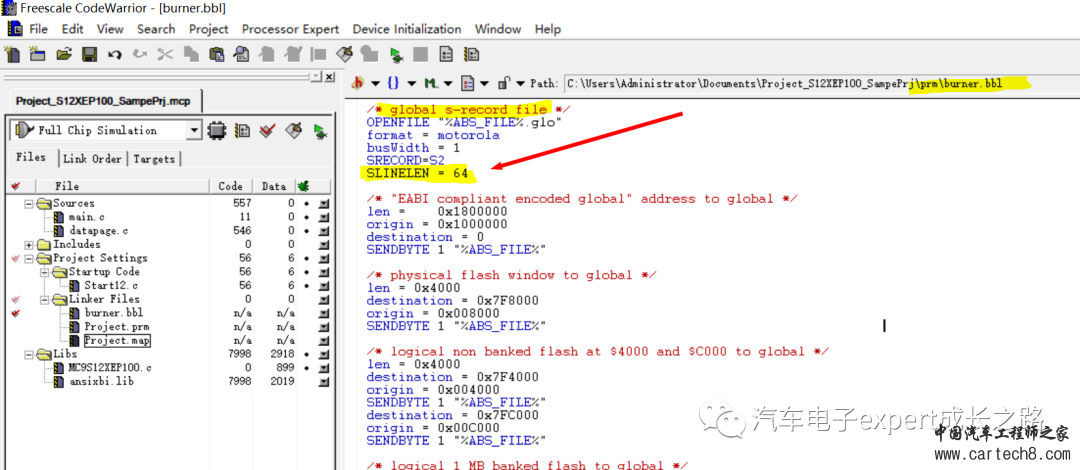Open the Device Initialization menu
Screen dimensions: 1080x470
[x=407, y=29]
